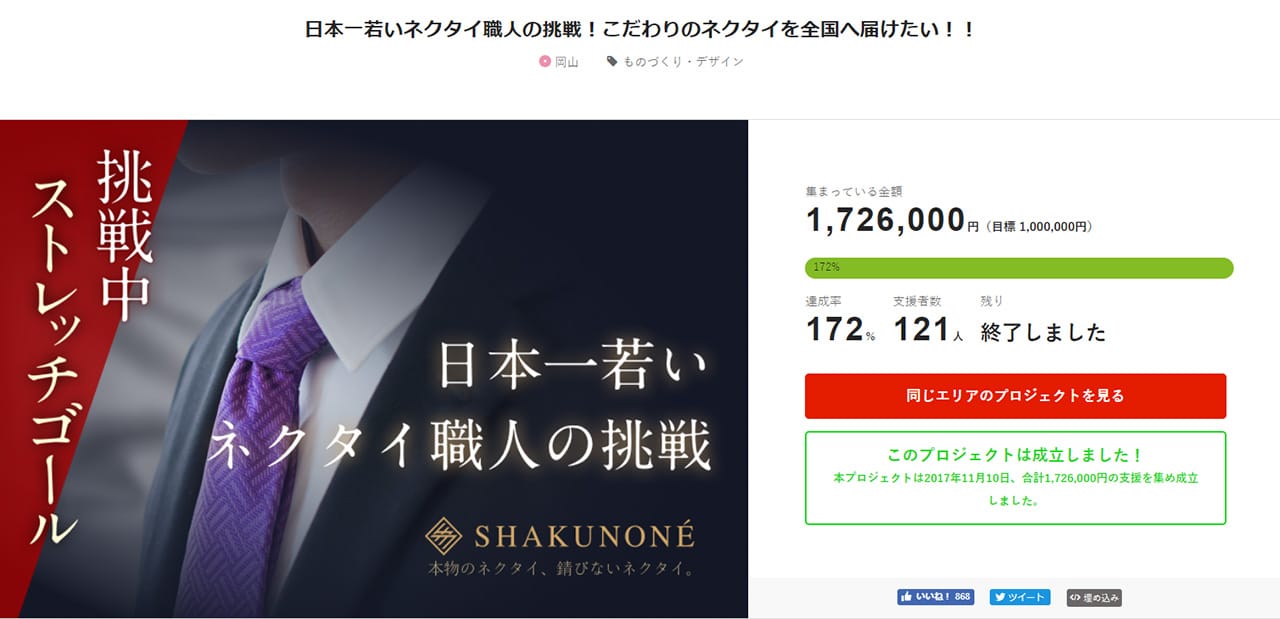
Task: Click the Twitter bird tweet icon
Action: tap(999, 597)
